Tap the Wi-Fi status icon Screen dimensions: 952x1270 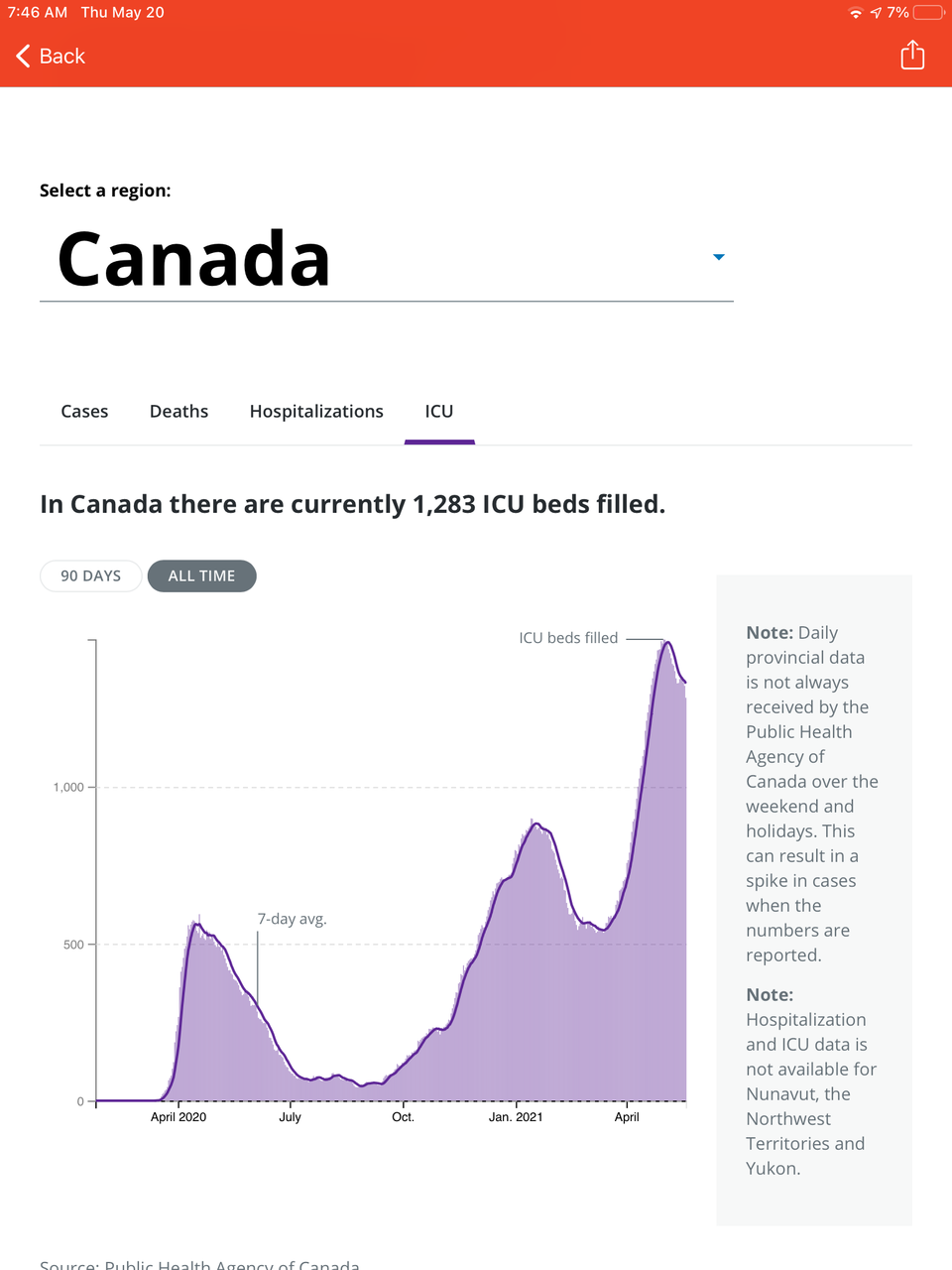tap(855, 13)
